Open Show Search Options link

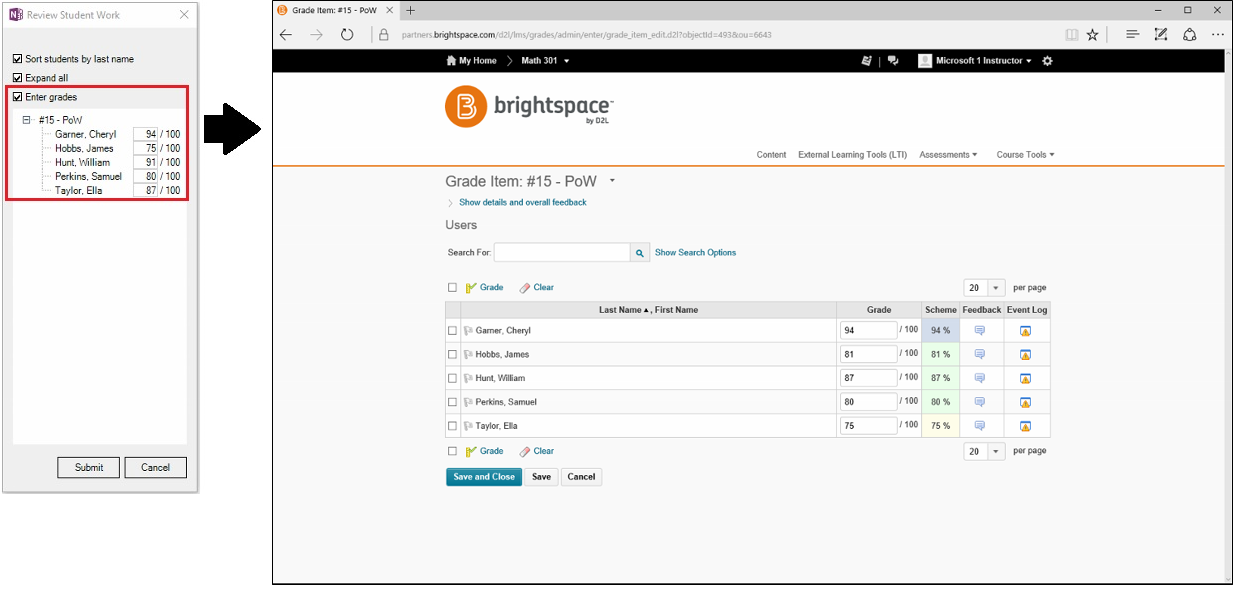[x=695, y=253]
